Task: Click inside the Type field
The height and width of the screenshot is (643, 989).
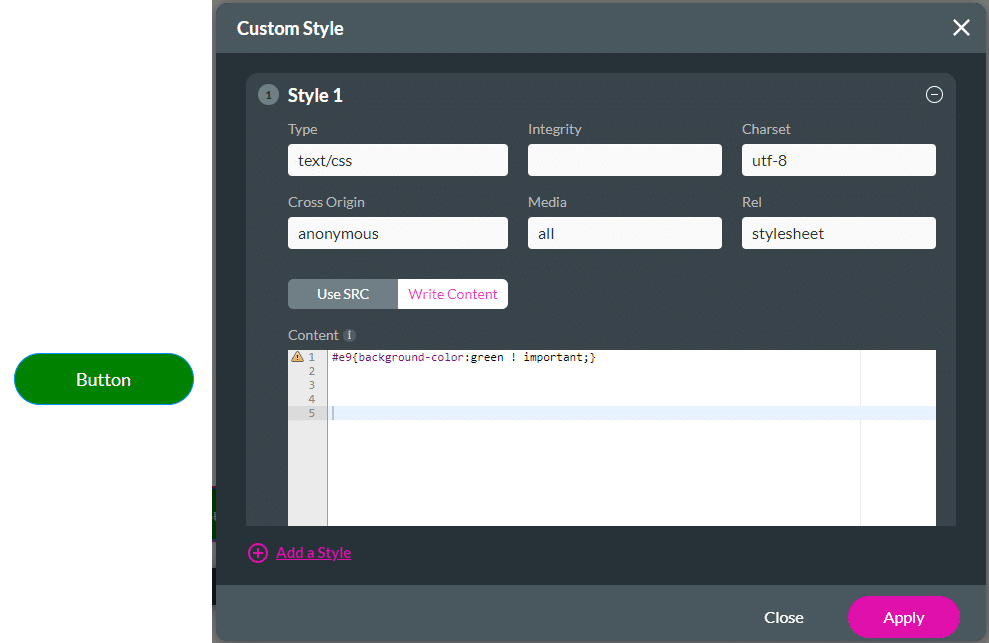Action: tap(397, 160)
